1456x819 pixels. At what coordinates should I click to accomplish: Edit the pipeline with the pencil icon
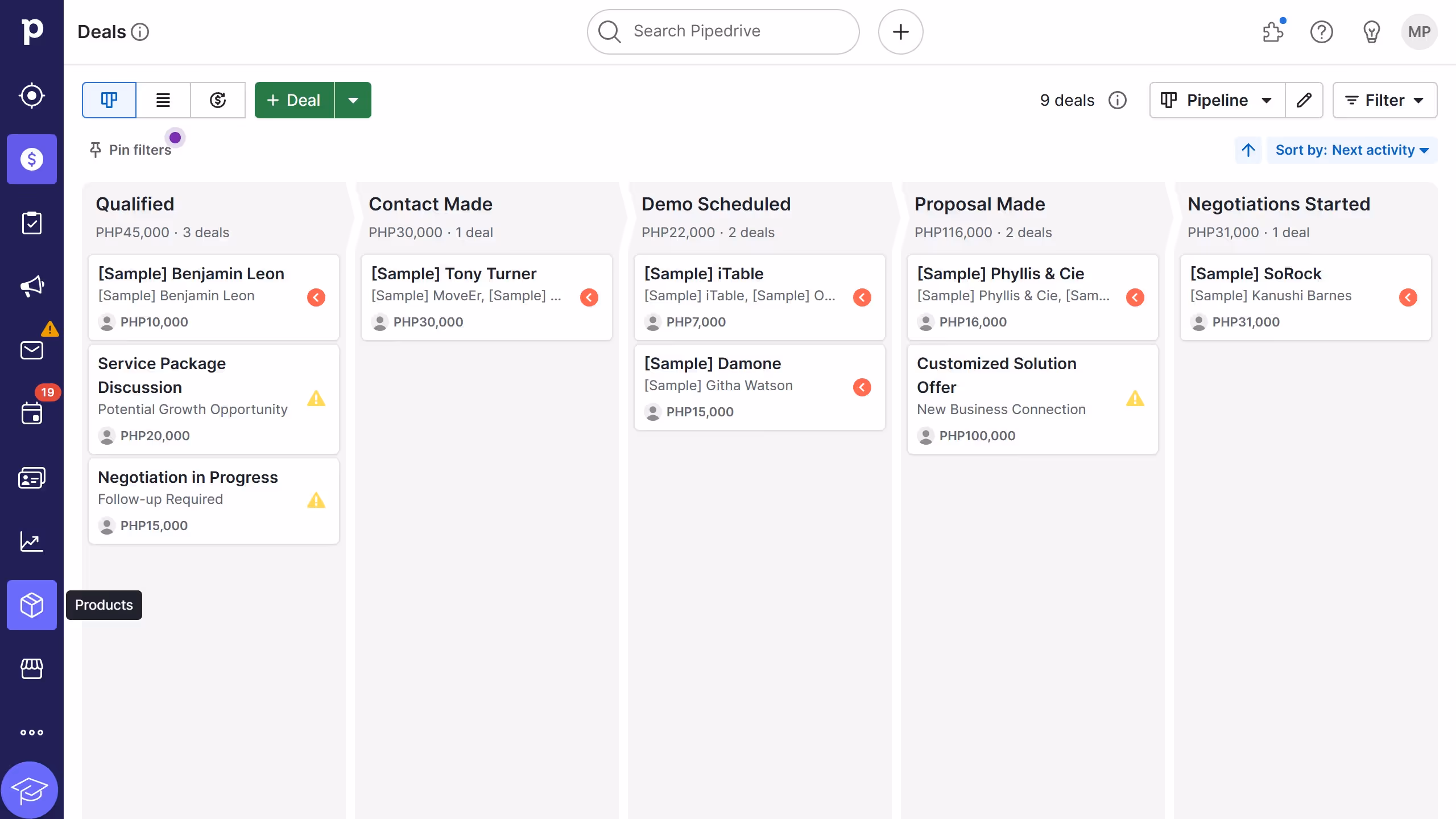coord(1304,100)
